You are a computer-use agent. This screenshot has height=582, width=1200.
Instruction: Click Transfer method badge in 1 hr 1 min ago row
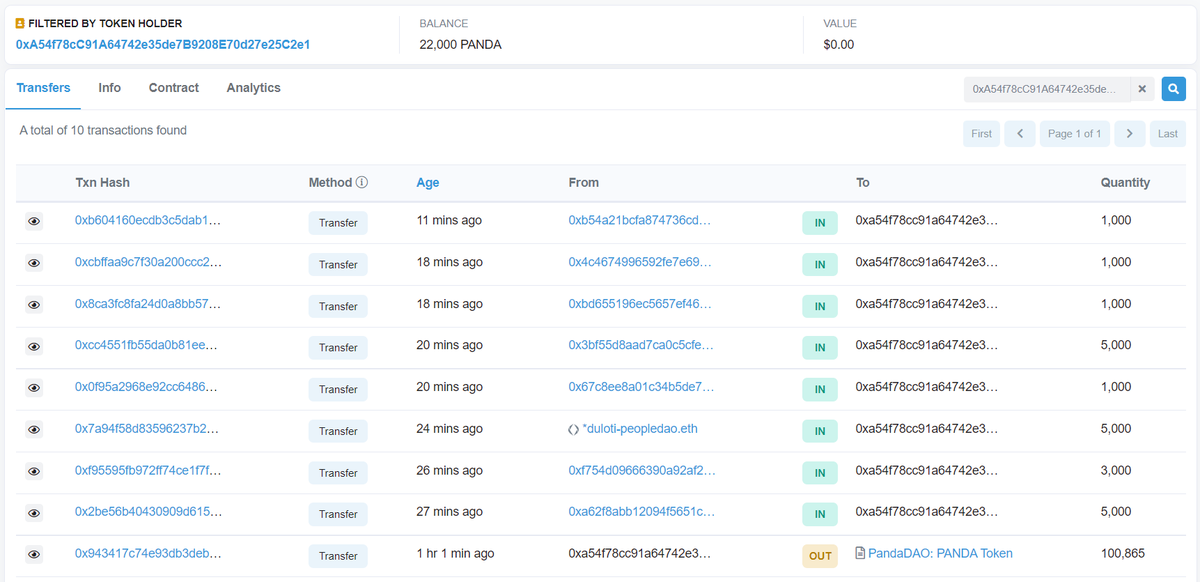coord(338,556)
